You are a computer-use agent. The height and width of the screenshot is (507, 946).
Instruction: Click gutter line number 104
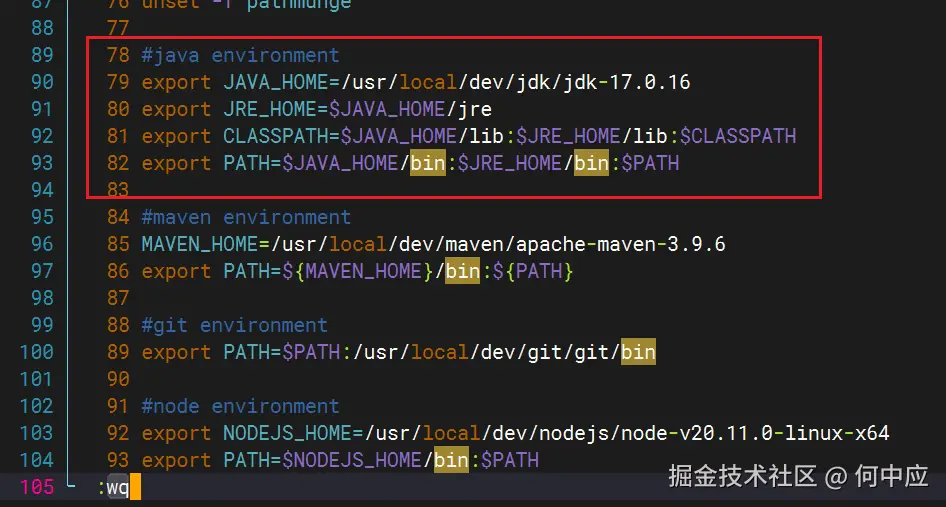(x=37, y=461)
